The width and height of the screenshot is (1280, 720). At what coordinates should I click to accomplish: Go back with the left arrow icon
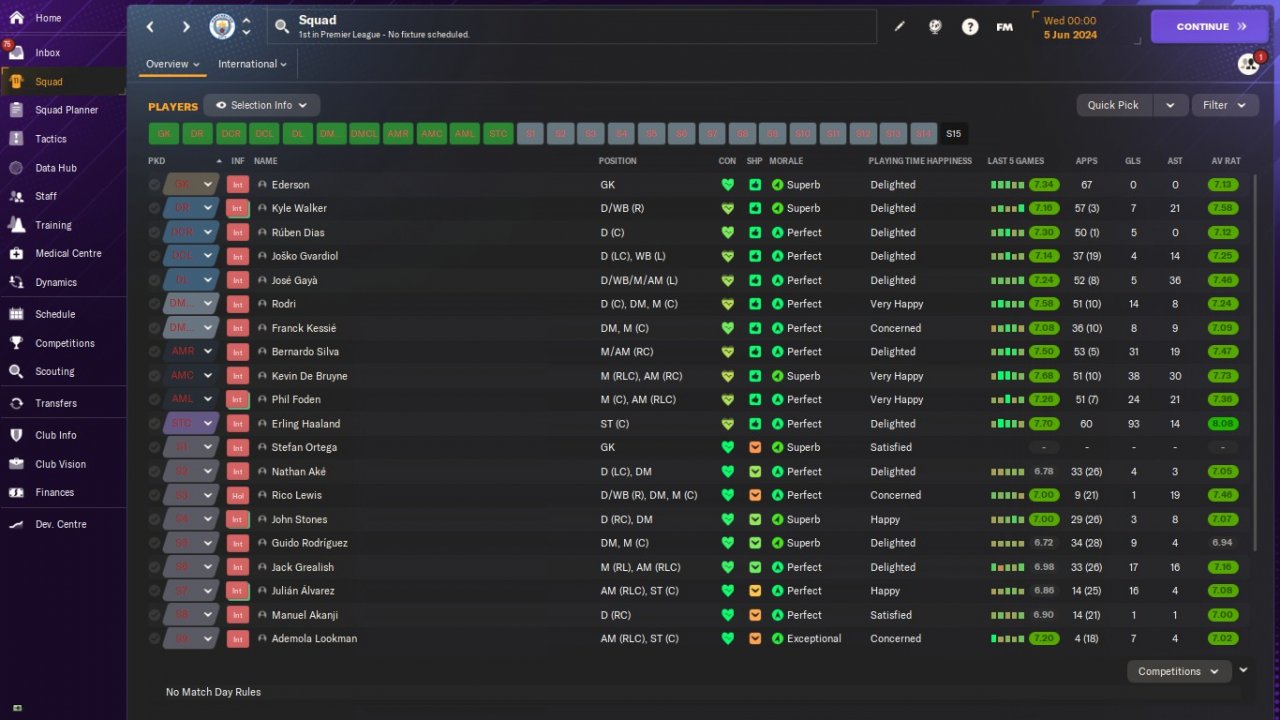(x=151, y=27)
